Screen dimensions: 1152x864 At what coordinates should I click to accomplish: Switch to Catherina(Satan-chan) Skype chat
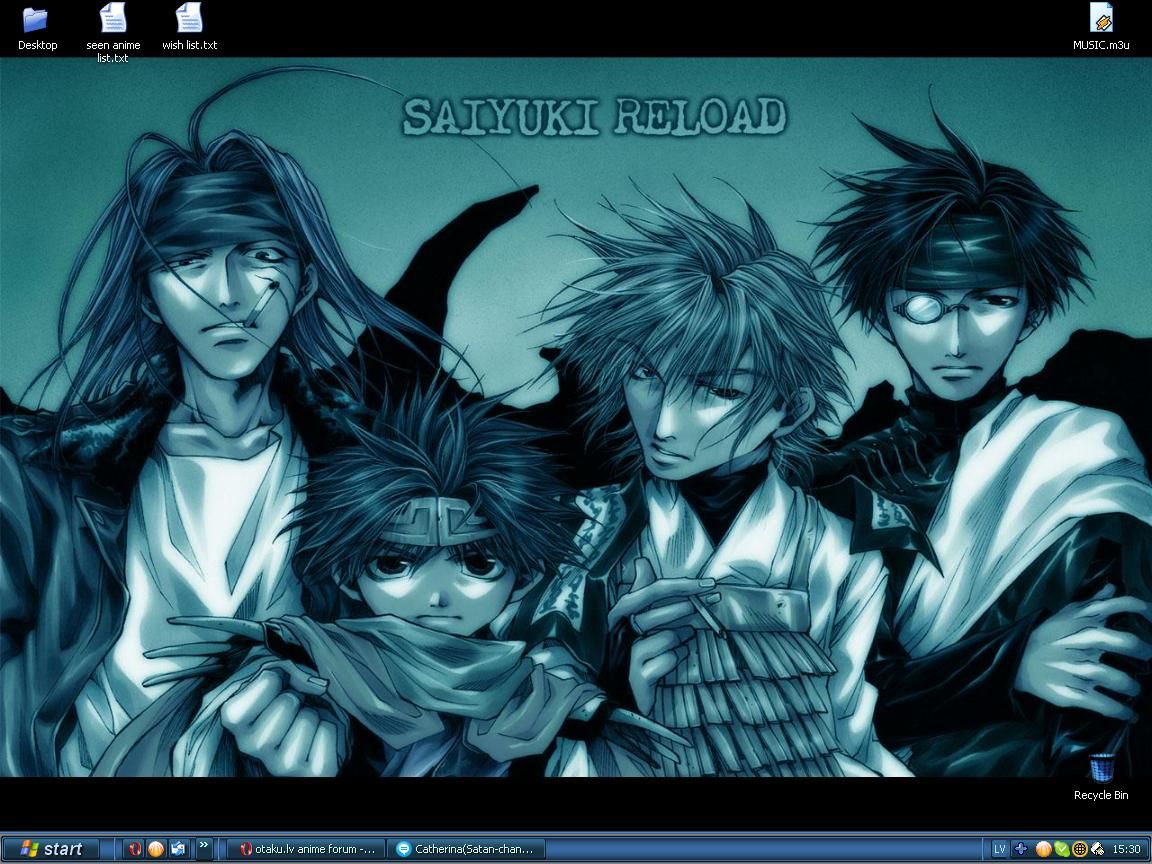tap(466, 849)
